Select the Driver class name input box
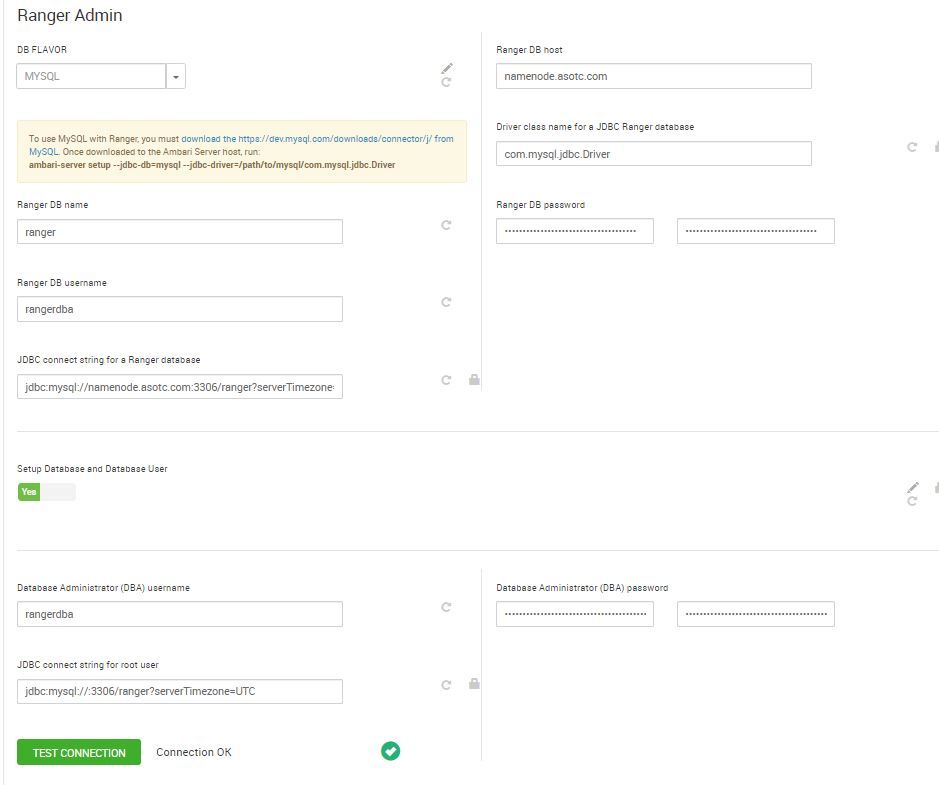 (653, 153)
